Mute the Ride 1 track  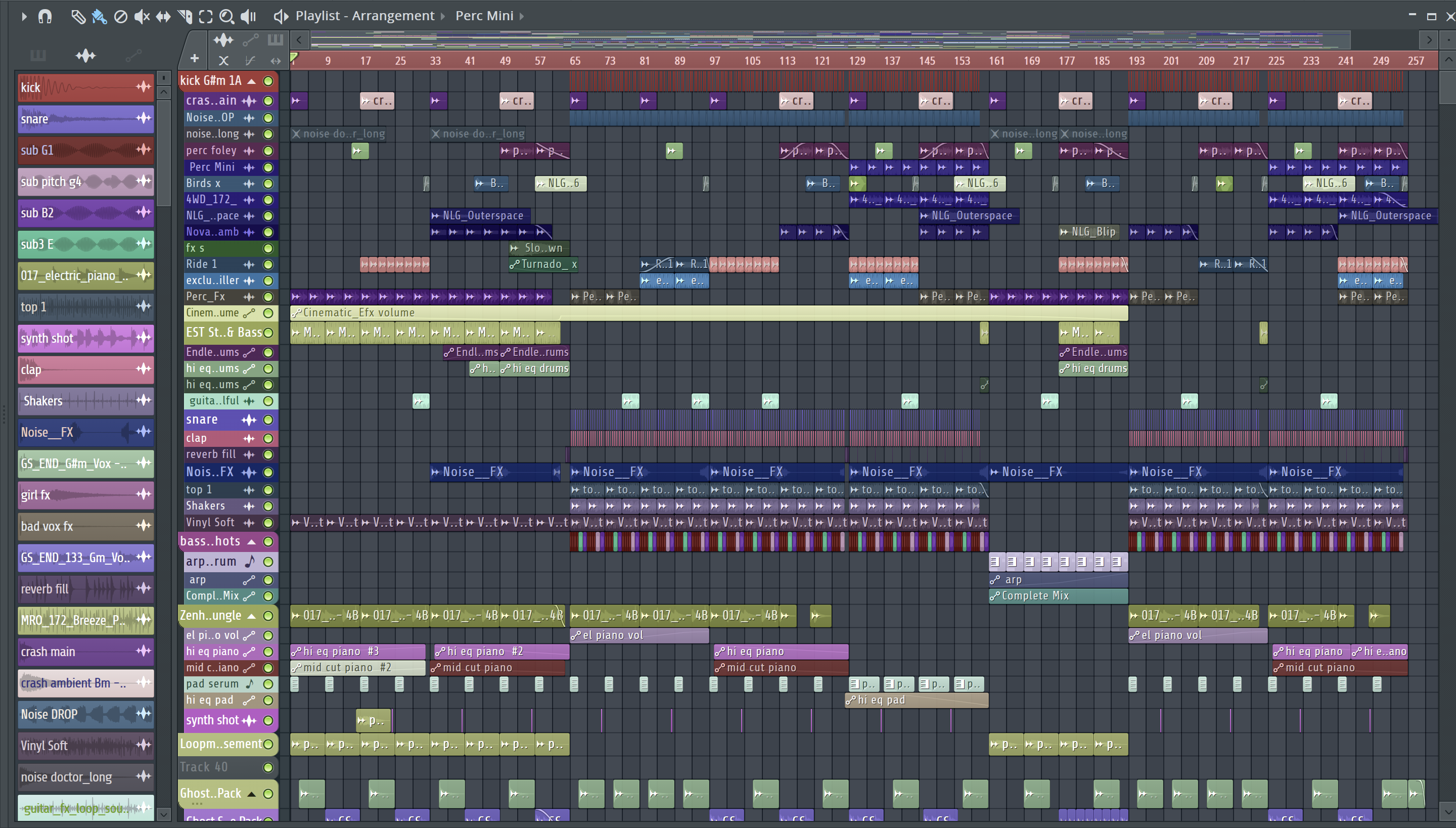[x=268, y=264]
